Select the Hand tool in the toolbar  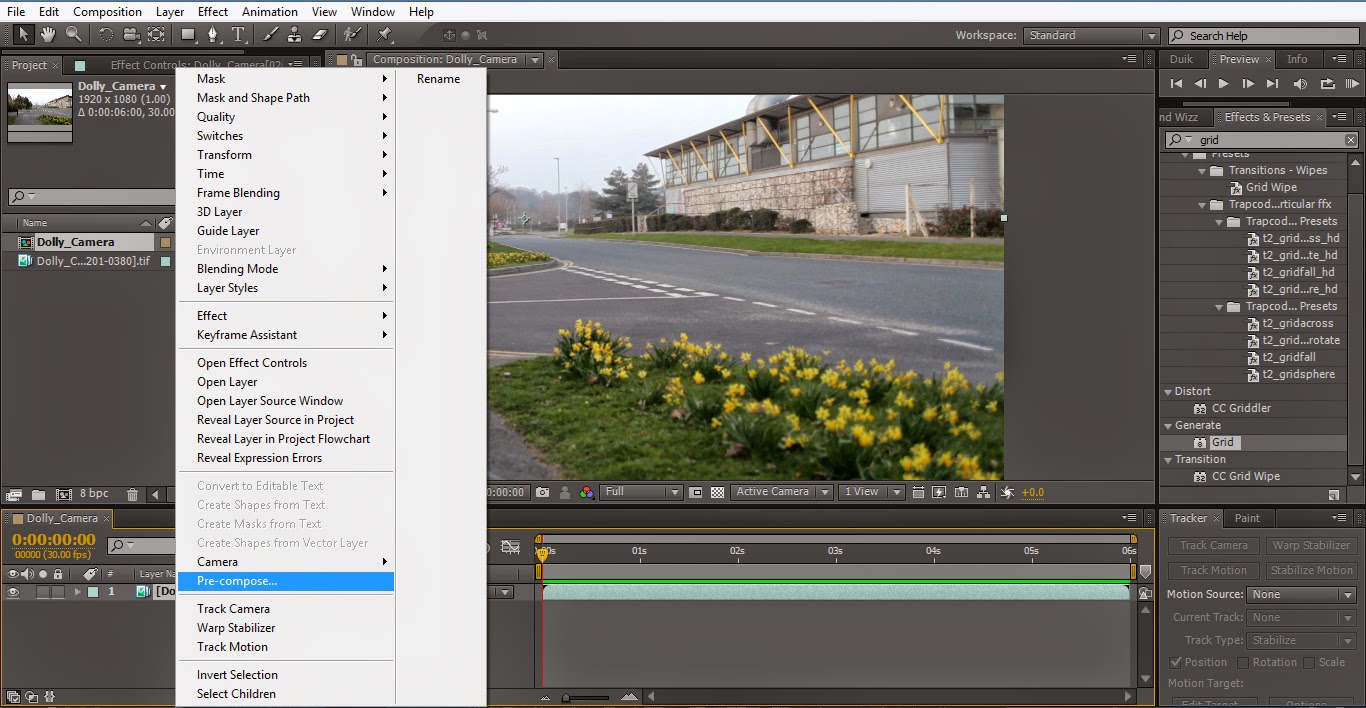tap(48, 35)
